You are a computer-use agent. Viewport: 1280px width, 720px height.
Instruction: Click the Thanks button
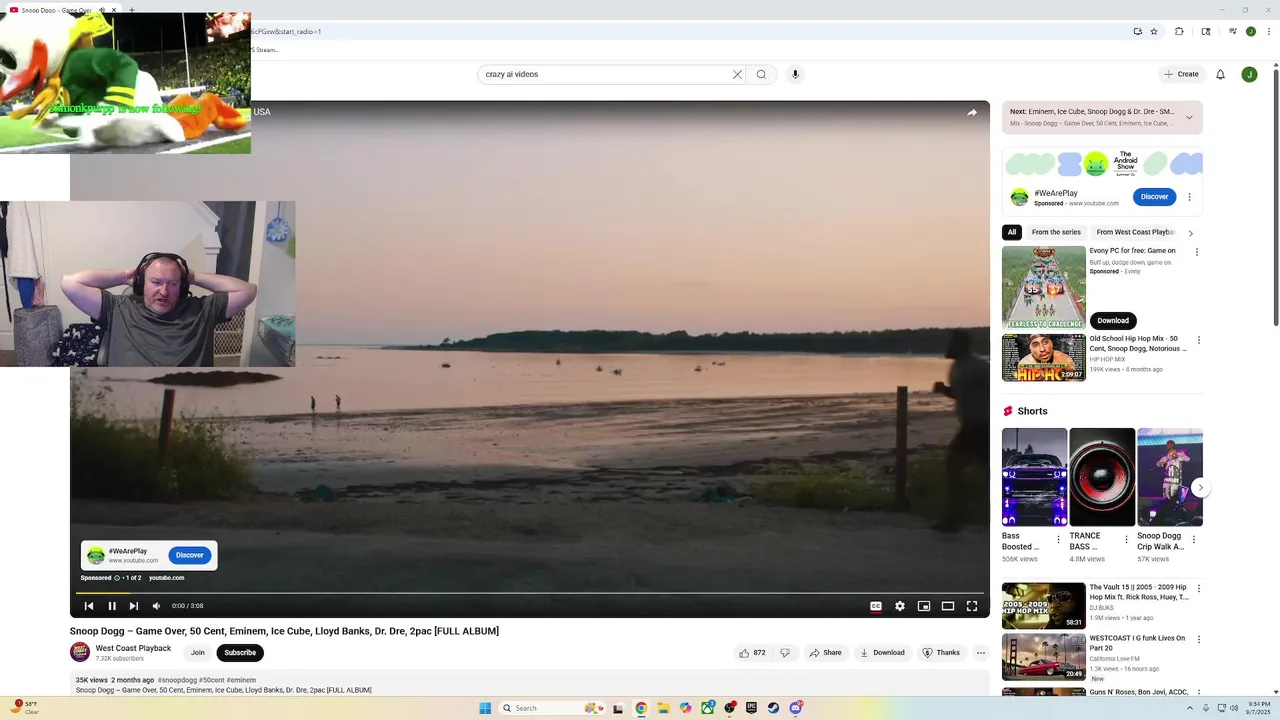941,653
